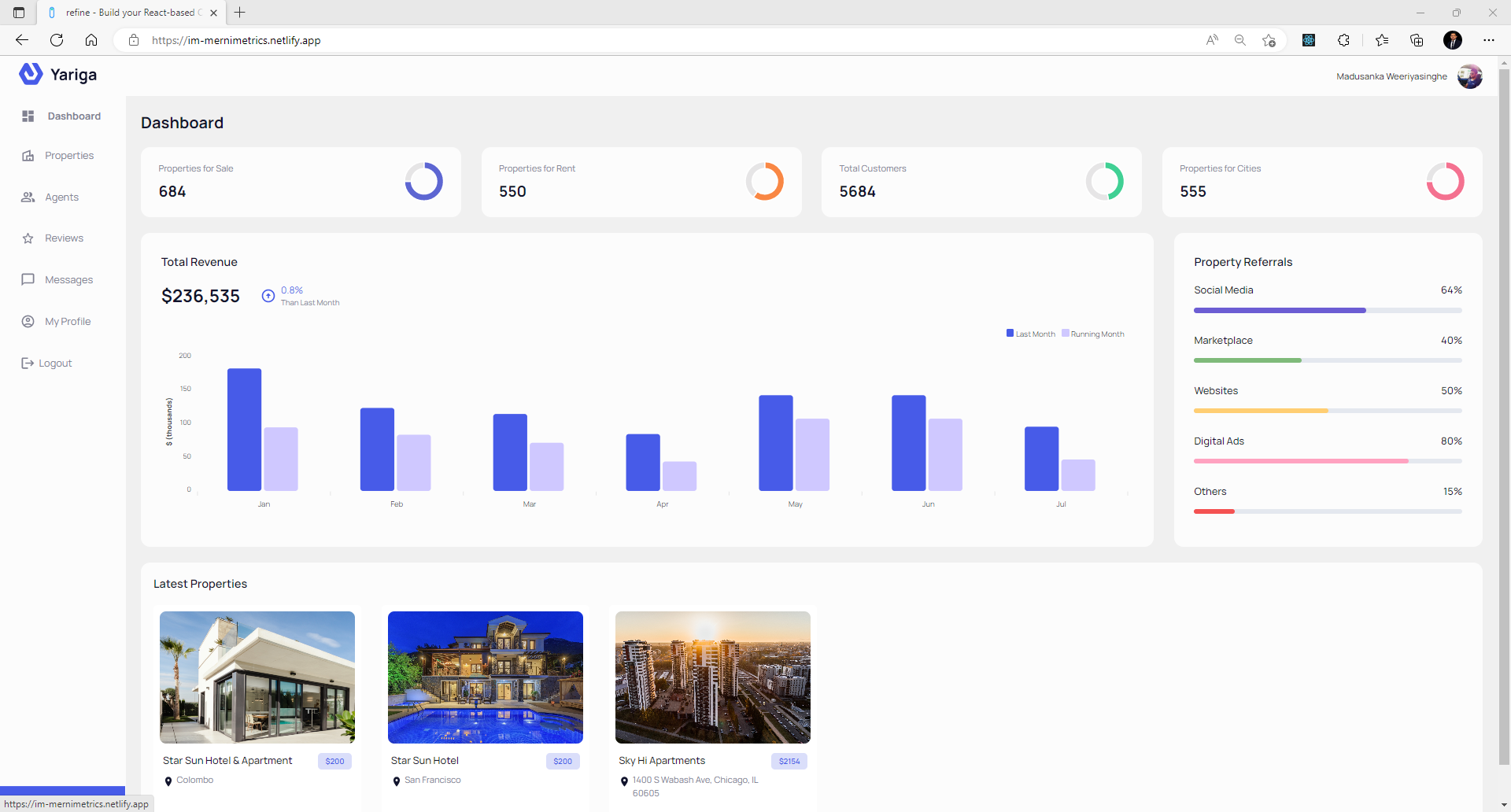Screen dimensions: 1511x812
Task: Click the Yariga logo icon
Action: 31,74
